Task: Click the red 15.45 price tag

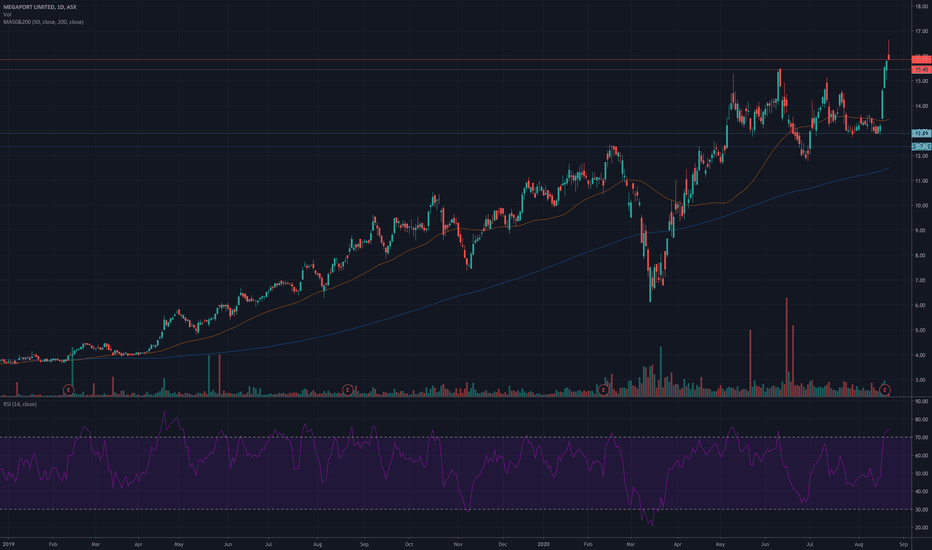Action: (x=921, y=70)
